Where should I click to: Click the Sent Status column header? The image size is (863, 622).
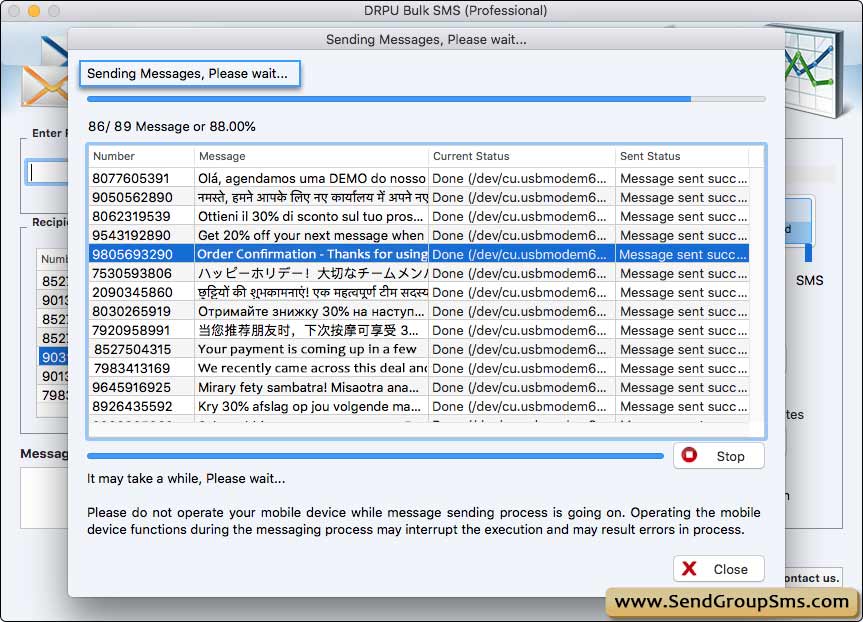(x=682, y=156)
